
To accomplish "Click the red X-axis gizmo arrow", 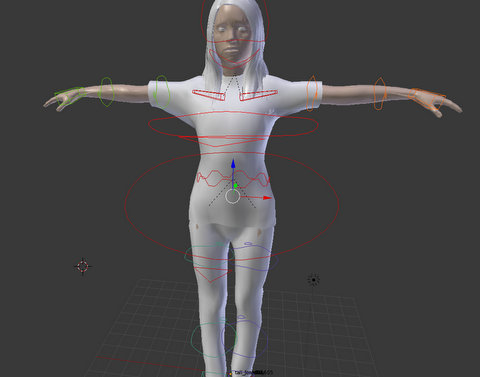I will click(x=267, y=198).
